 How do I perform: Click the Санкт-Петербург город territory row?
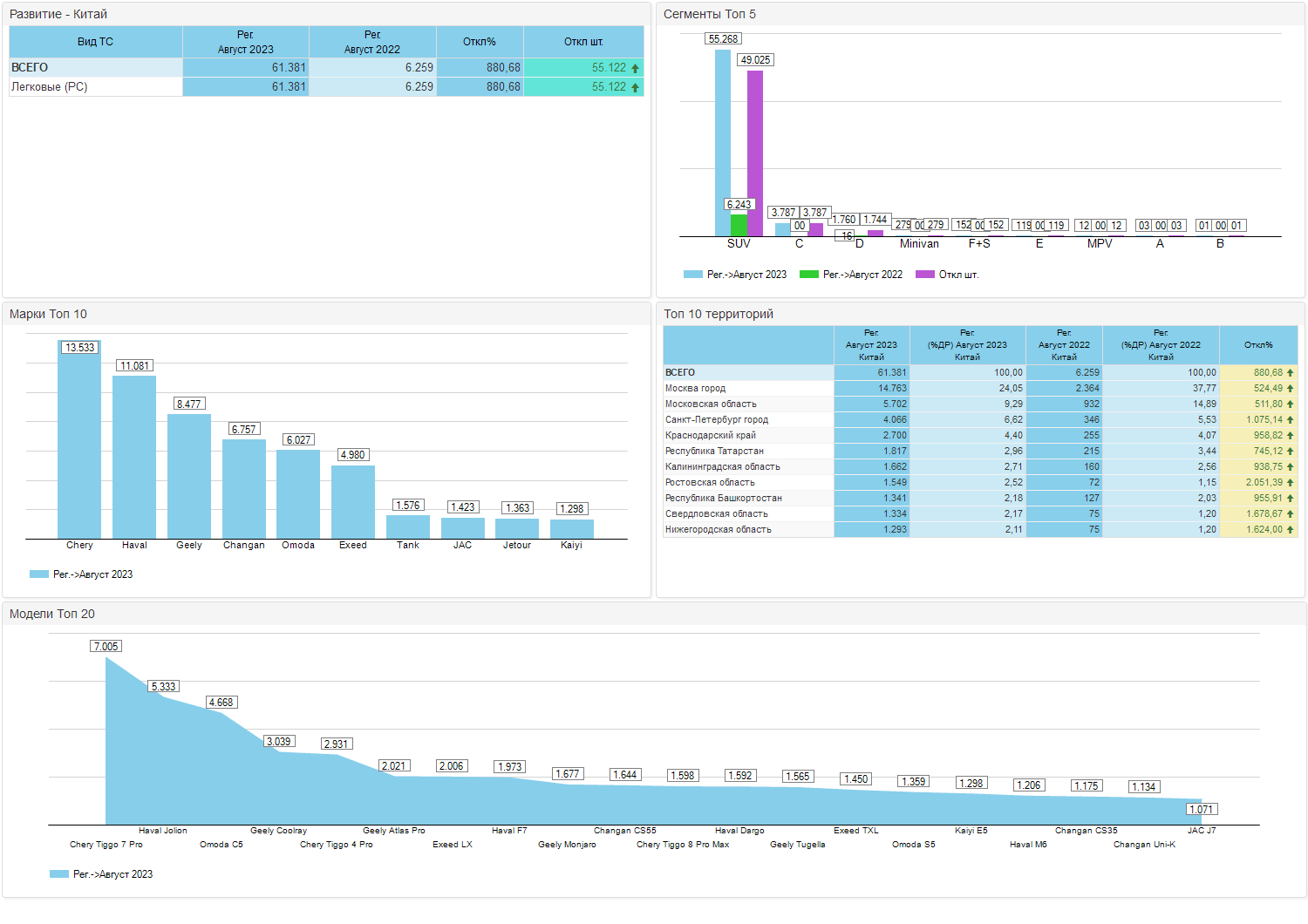(x=980, y=420)
